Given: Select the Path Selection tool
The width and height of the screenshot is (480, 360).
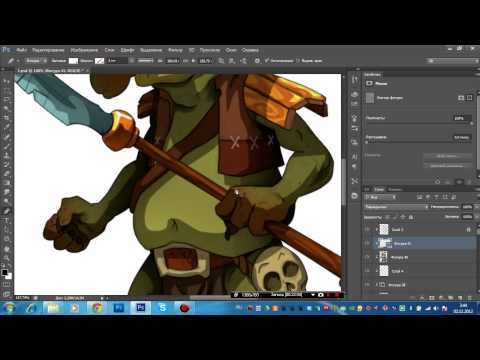Looking at the screenshot, I should 6,230.
